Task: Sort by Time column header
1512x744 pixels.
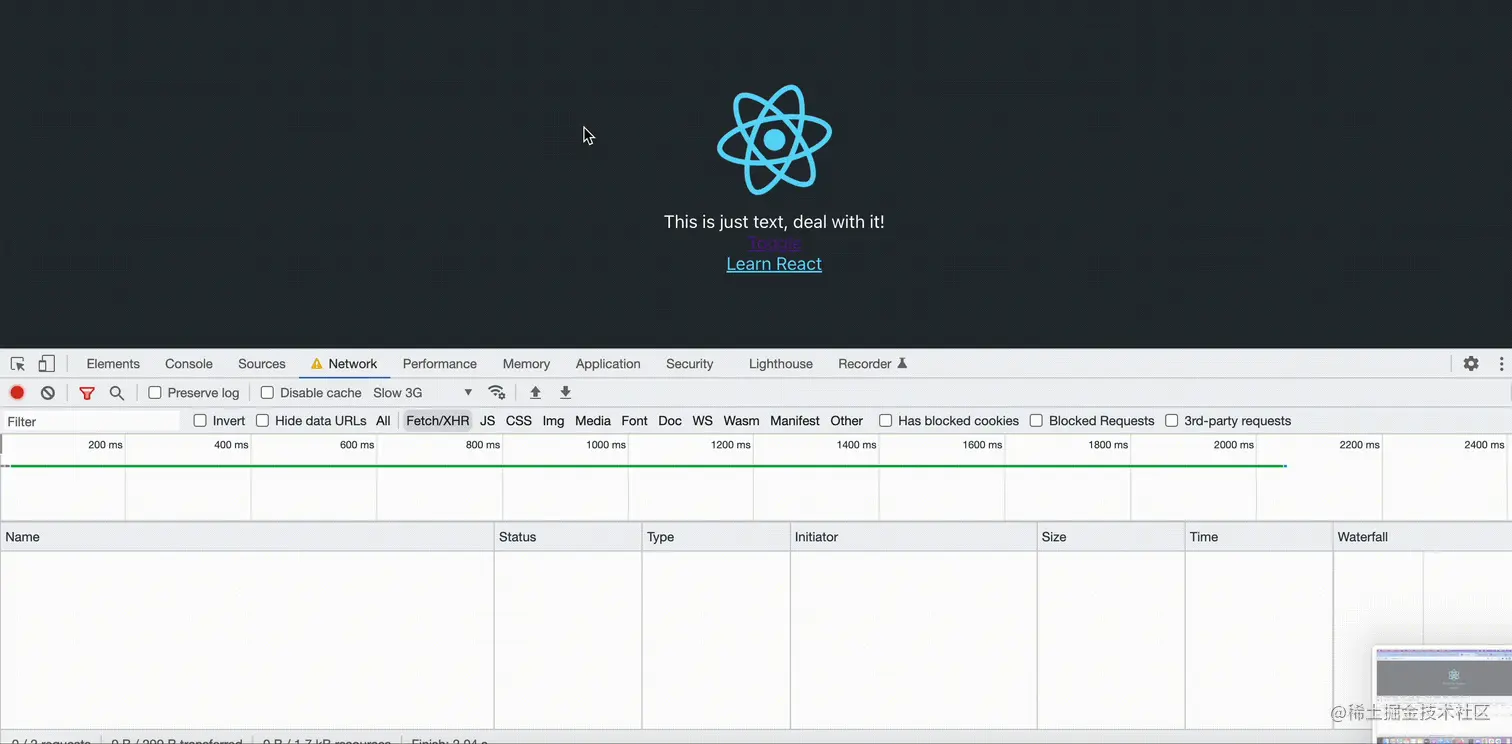Action: pos(1259,537)
